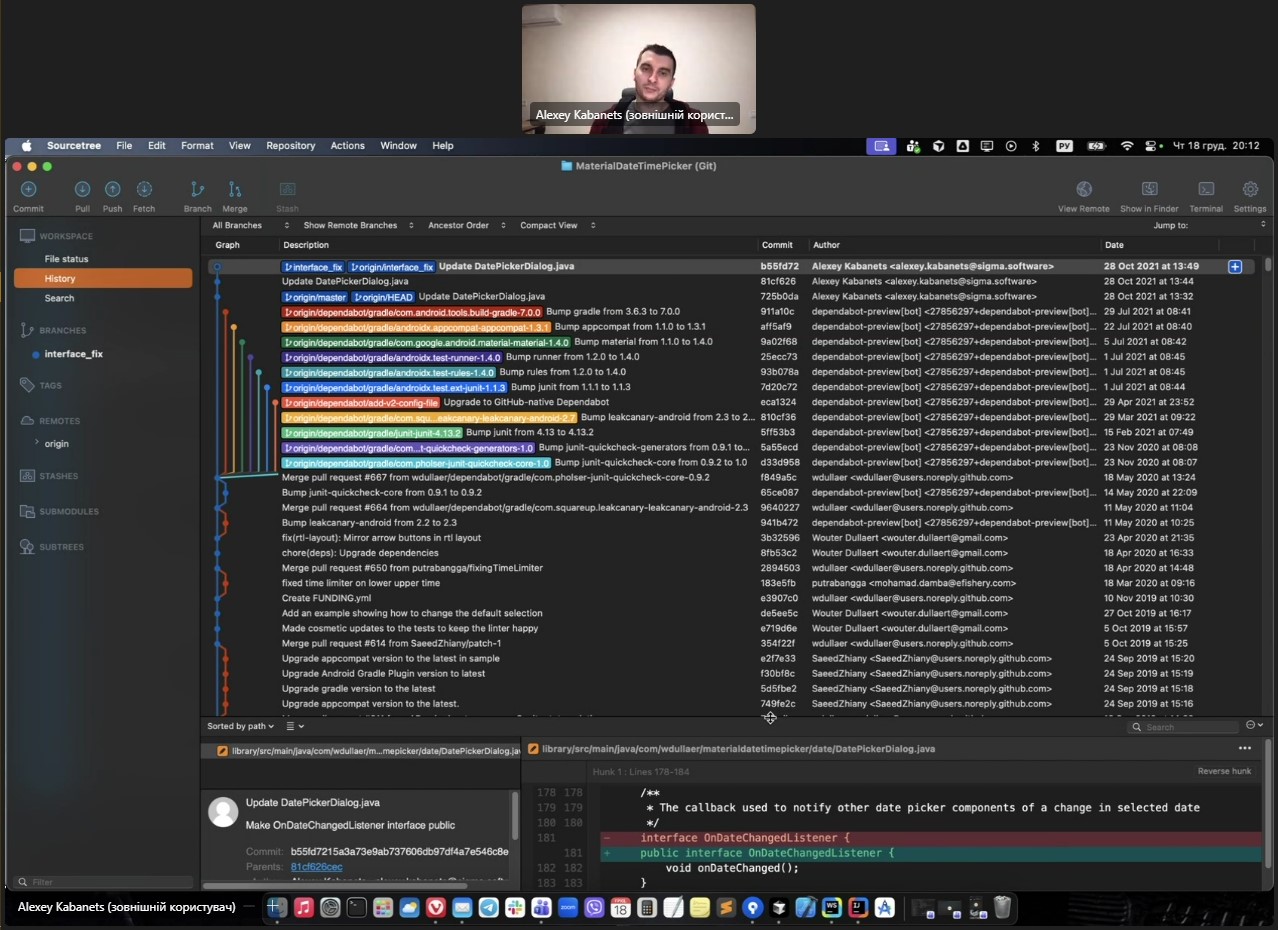1278x930 pixels.
Task: Open Show in Finder icon
Action: [1150, 190]
